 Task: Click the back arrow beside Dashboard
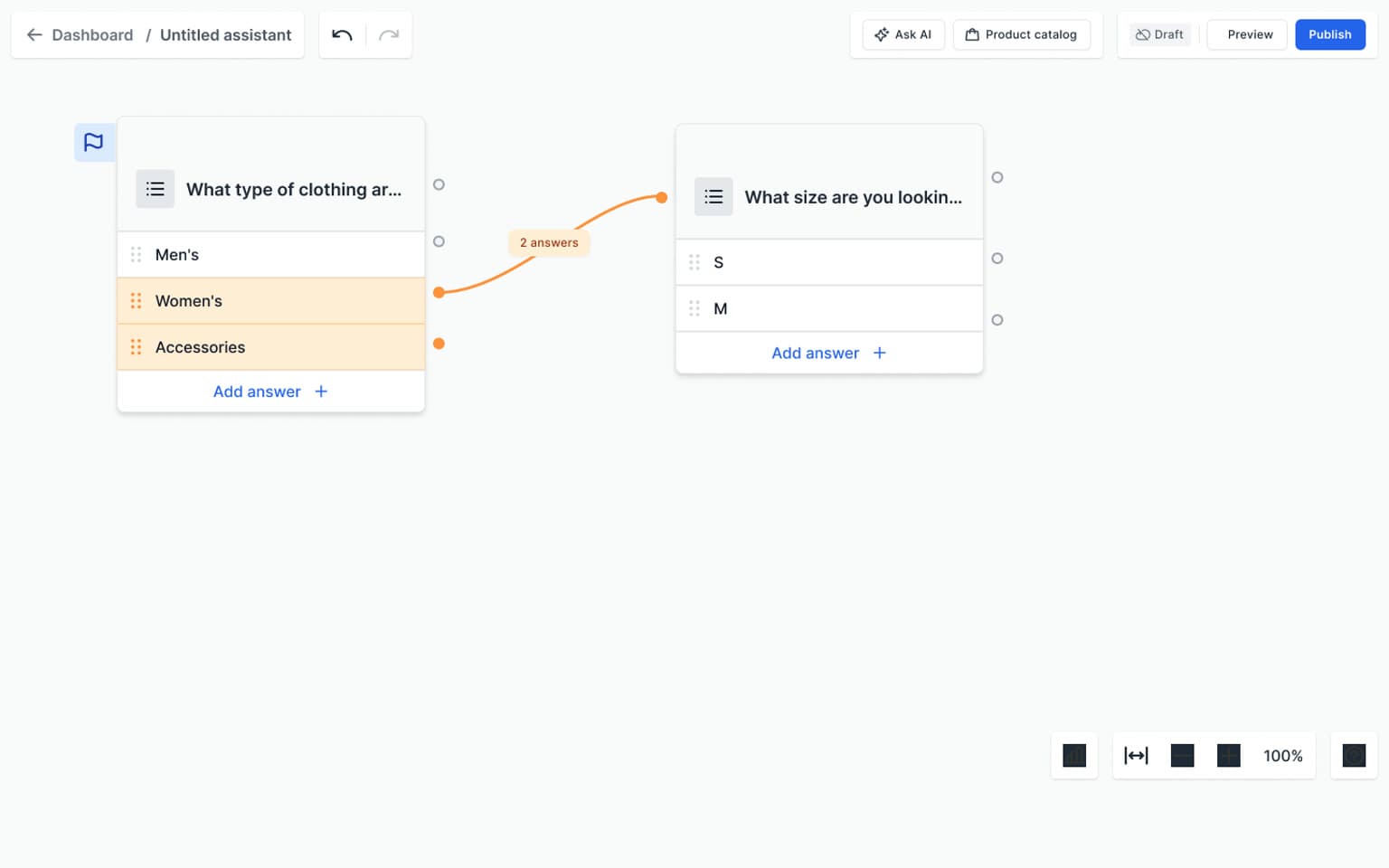coord(34,35)
